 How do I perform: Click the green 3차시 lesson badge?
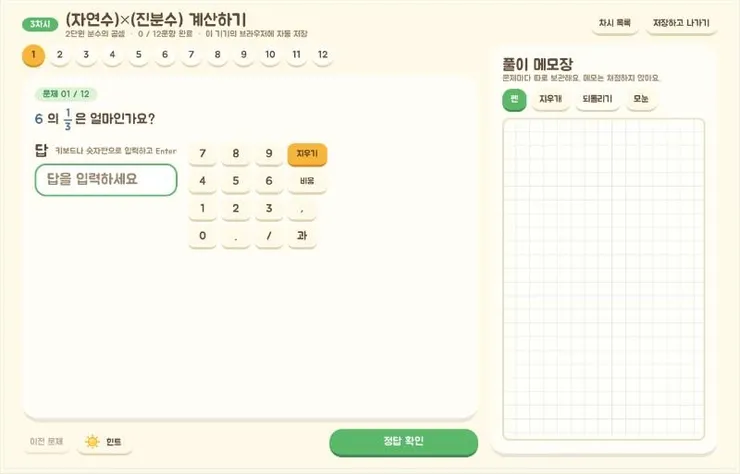[x=40, y=25]
